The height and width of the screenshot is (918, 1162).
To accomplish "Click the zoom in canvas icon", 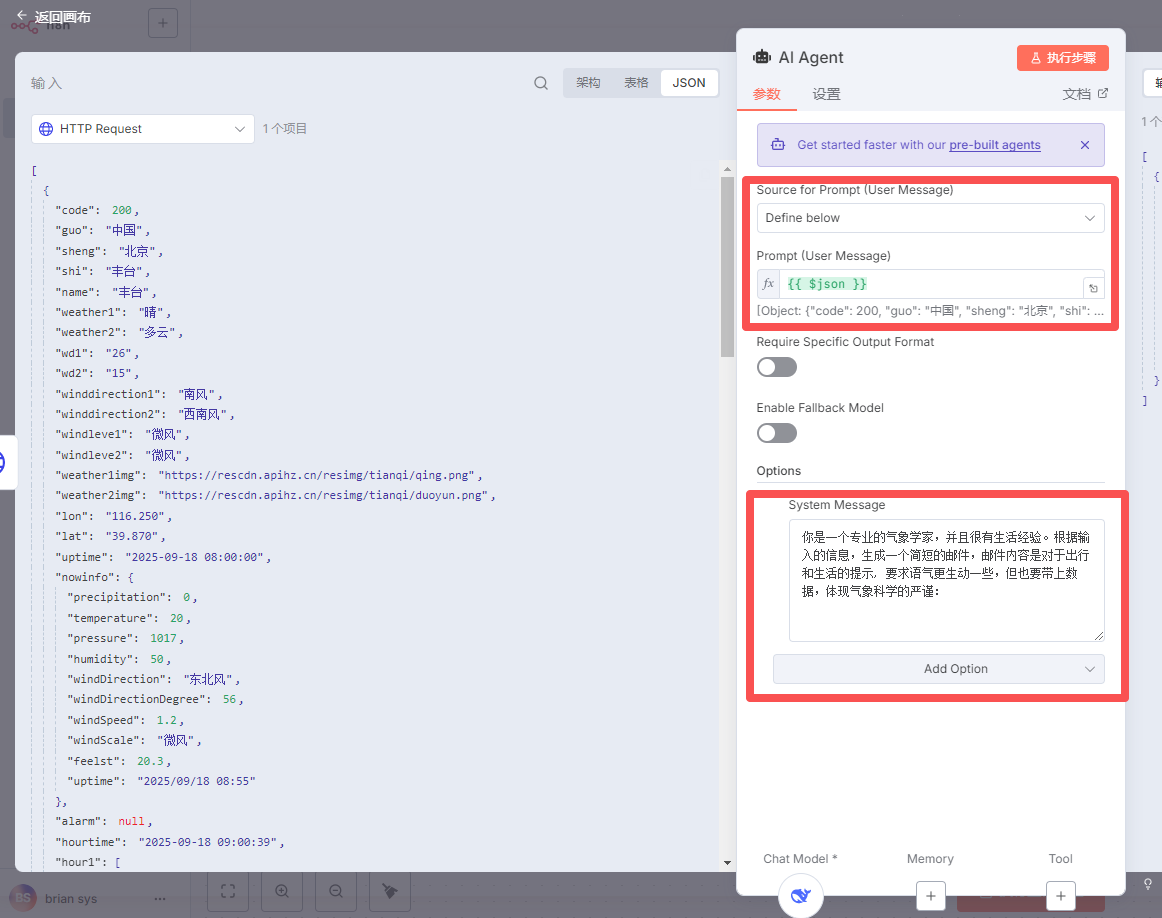I will click(x=282, y=891).
